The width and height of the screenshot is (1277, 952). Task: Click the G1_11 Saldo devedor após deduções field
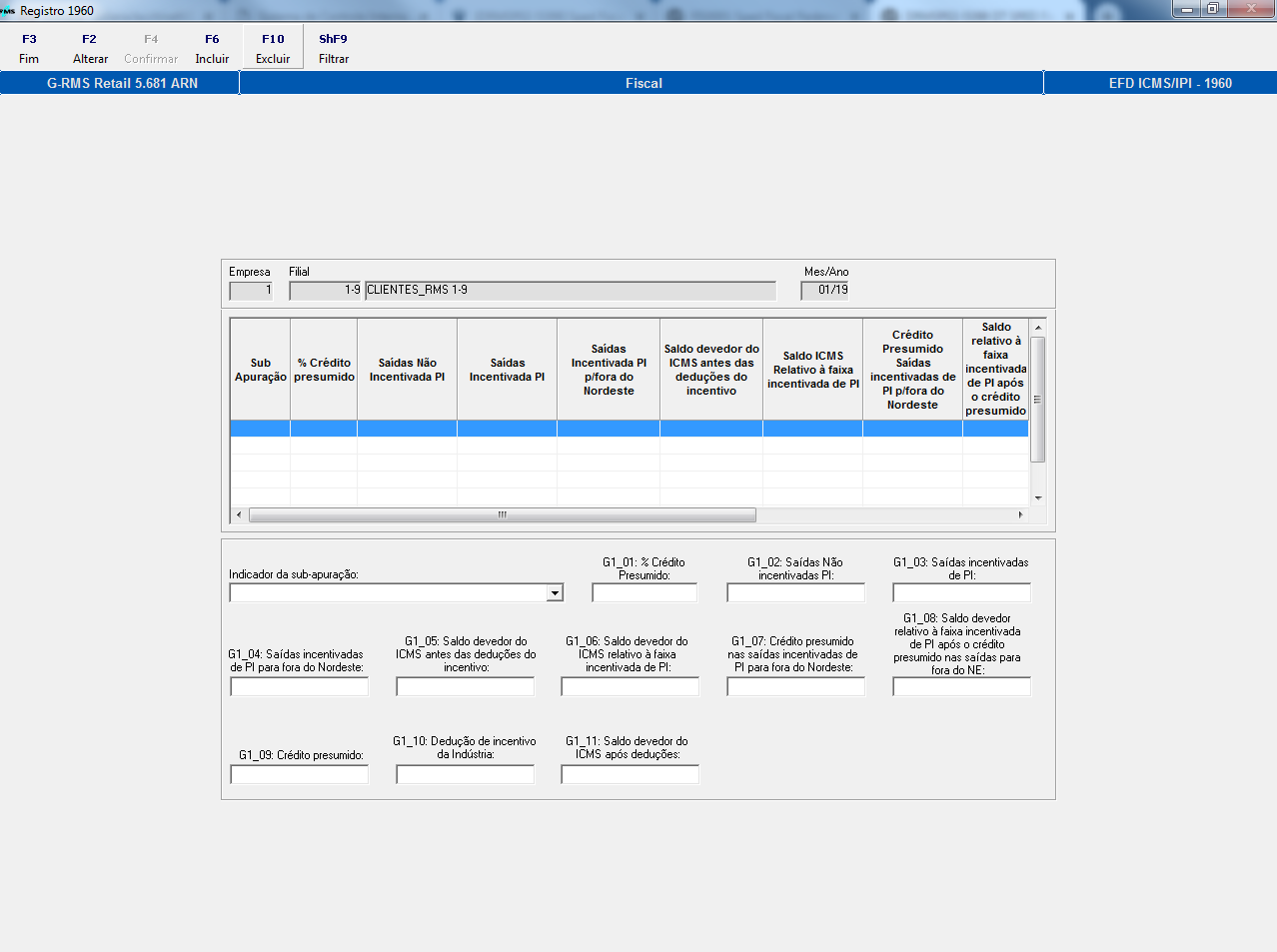631,774
